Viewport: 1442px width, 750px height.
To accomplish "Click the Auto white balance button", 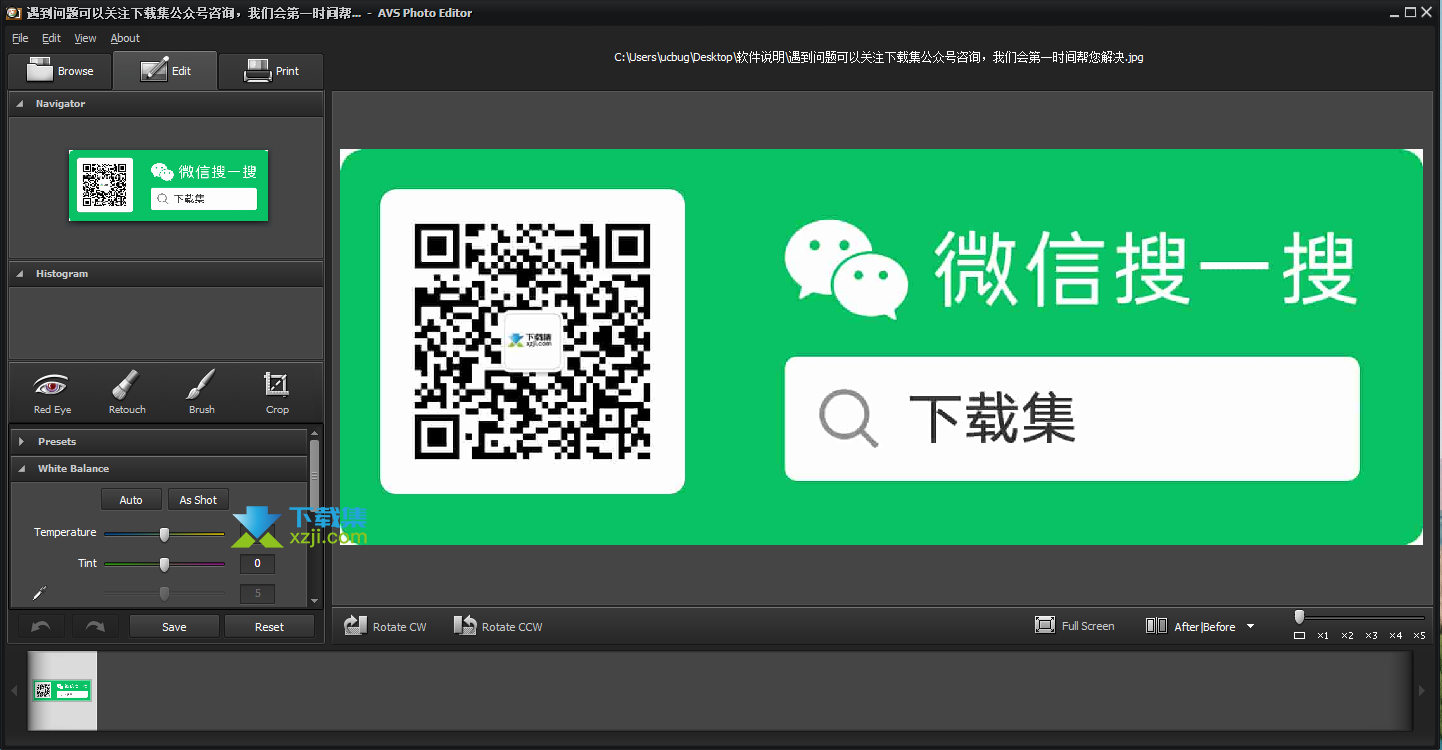I will coord(131,499).
